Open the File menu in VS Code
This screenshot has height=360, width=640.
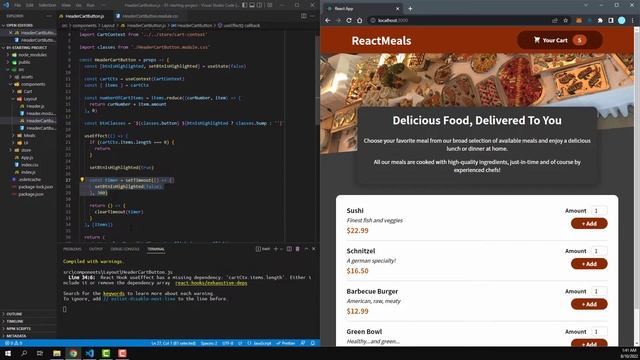18,5
